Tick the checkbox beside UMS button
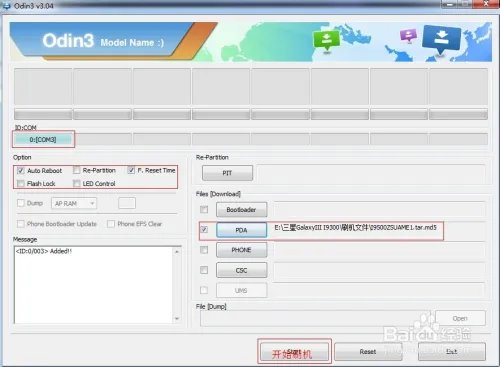This screenshot has width=500, height=367. coord(204,290)
